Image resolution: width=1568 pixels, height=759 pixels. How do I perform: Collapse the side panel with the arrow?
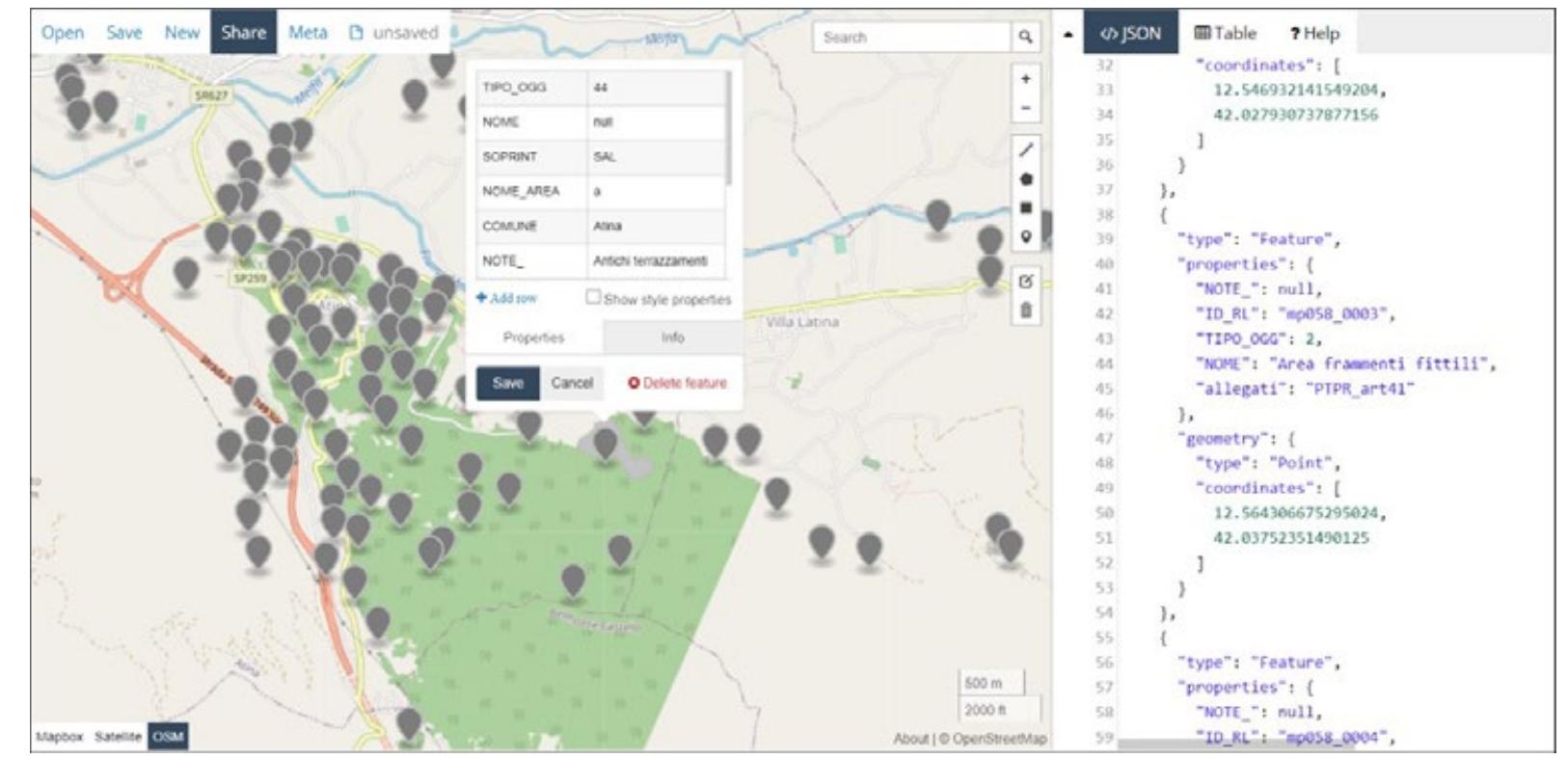(x=1068, y=35)
